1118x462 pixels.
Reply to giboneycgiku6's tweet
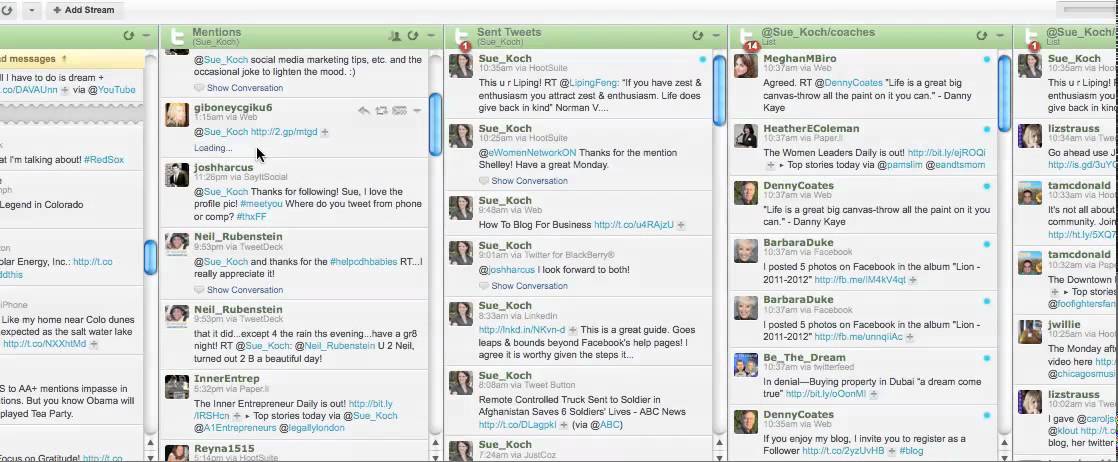pos(364,111)
